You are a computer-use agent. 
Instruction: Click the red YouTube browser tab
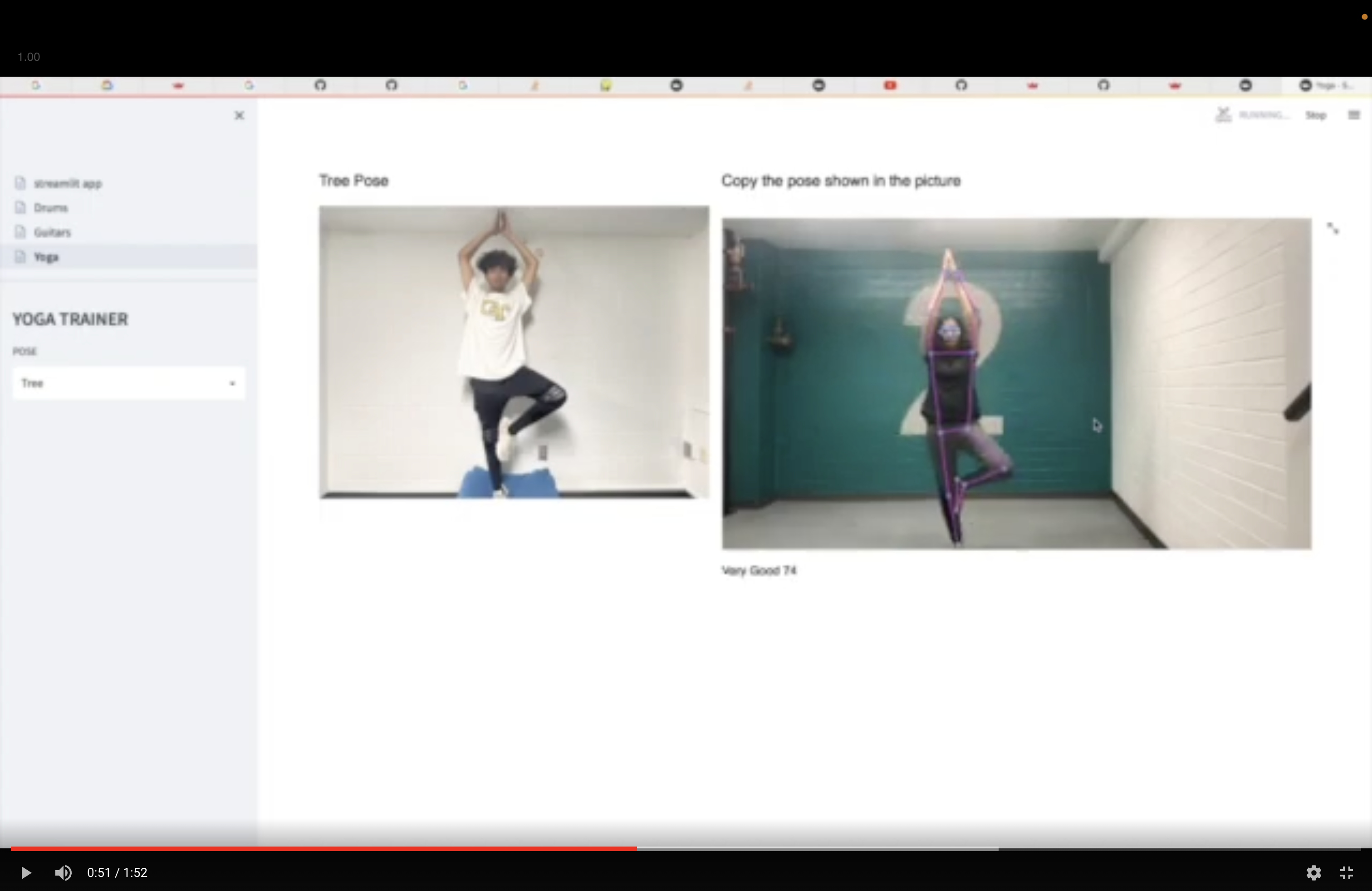[x=890, y=85]
